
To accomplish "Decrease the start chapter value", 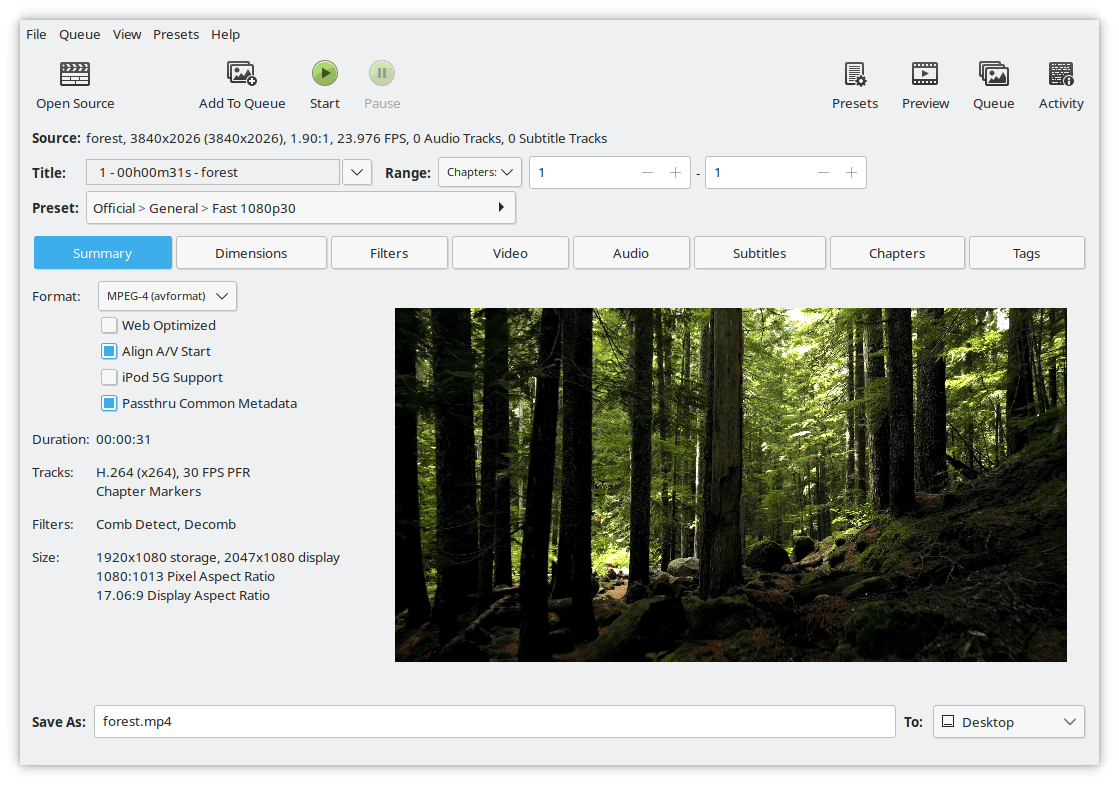I will pyautogui.click(x=647, y=173).
